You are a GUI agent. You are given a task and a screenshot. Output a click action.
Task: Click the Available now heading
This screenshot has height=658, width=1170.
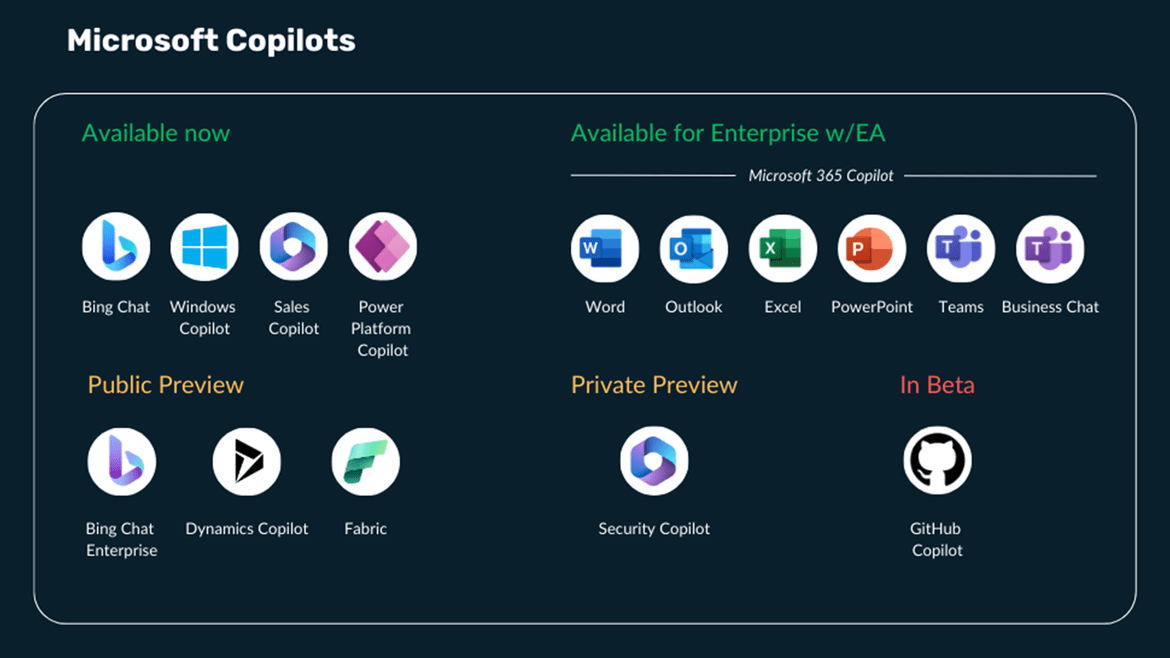(x=156, y=133)
